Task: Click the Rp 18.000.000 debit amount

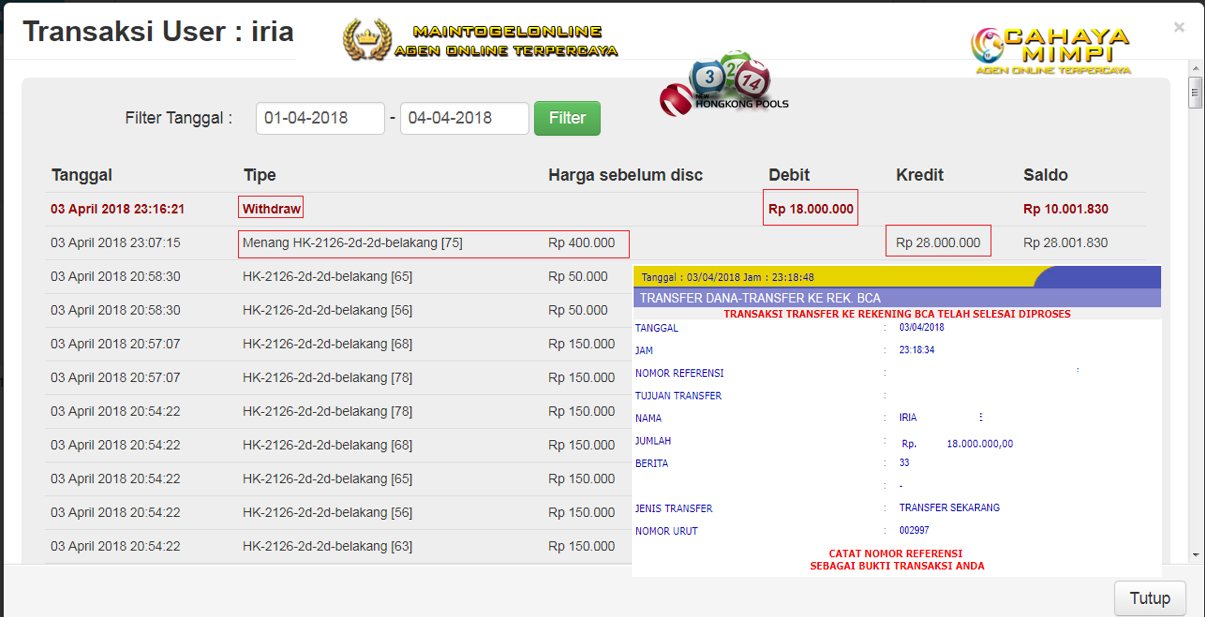Action: (x=810, y=209)
